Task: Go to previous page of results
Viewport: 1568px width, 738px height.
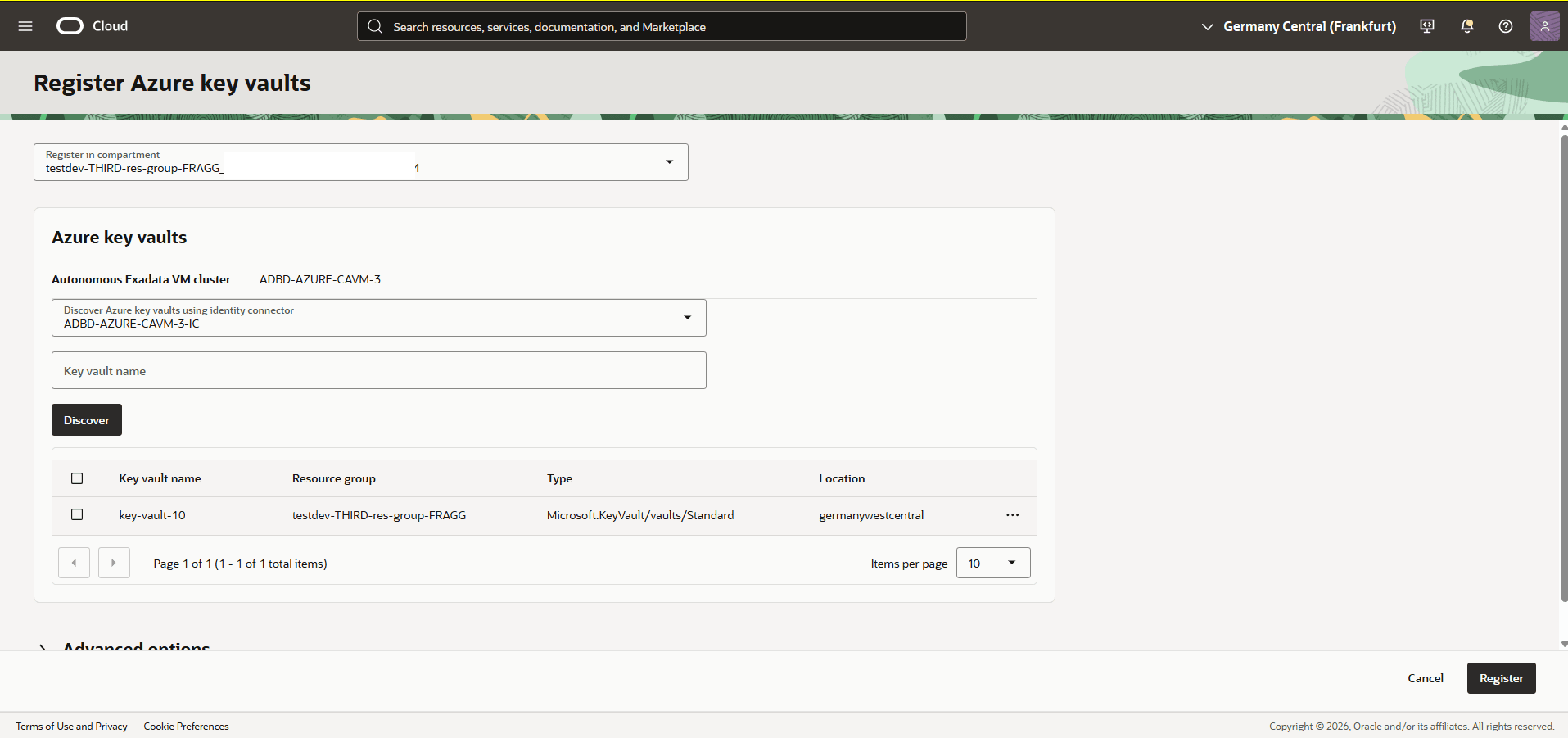Action: click(x=75, y=563)
